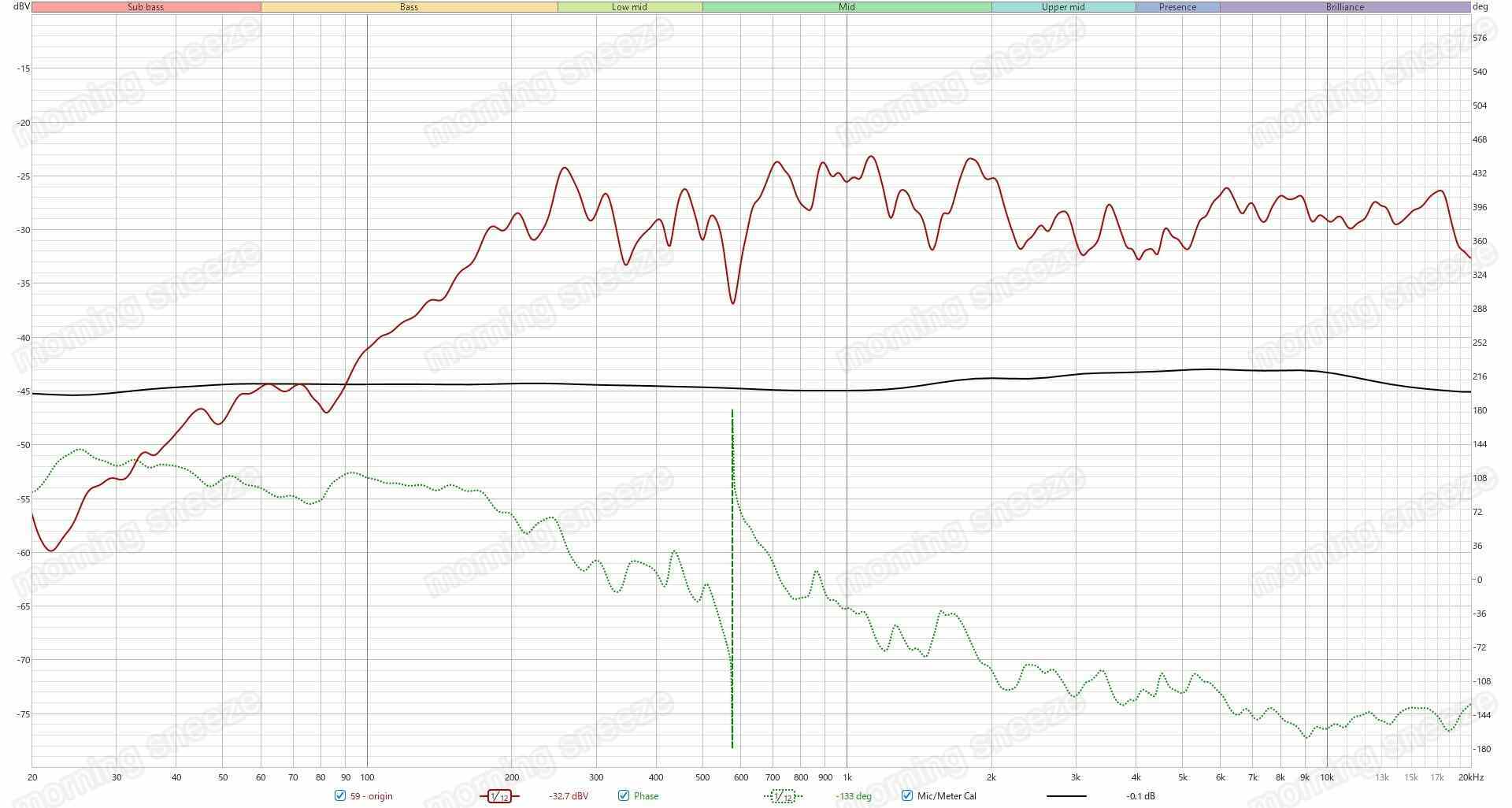Viewport: 1512px width, 808px height.
Task: Select the Upper mid band header
Action: coord(1064,7)
